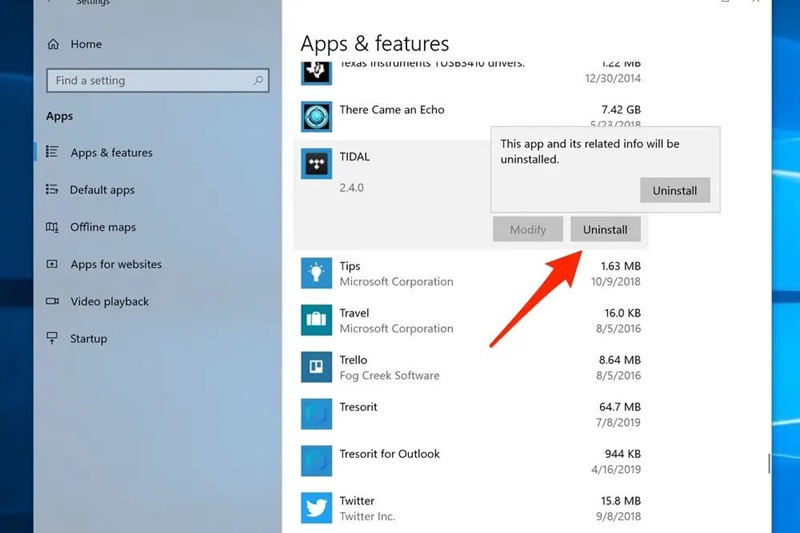The image size is (800, 533).
Task: Open Apps for websites settings
Action: click(x=115, y=264)
